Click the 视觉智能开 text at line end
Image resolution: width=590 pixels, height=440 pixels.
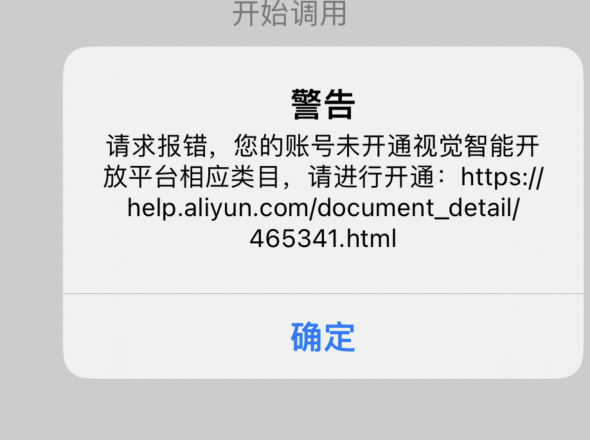tap(476, 146)
